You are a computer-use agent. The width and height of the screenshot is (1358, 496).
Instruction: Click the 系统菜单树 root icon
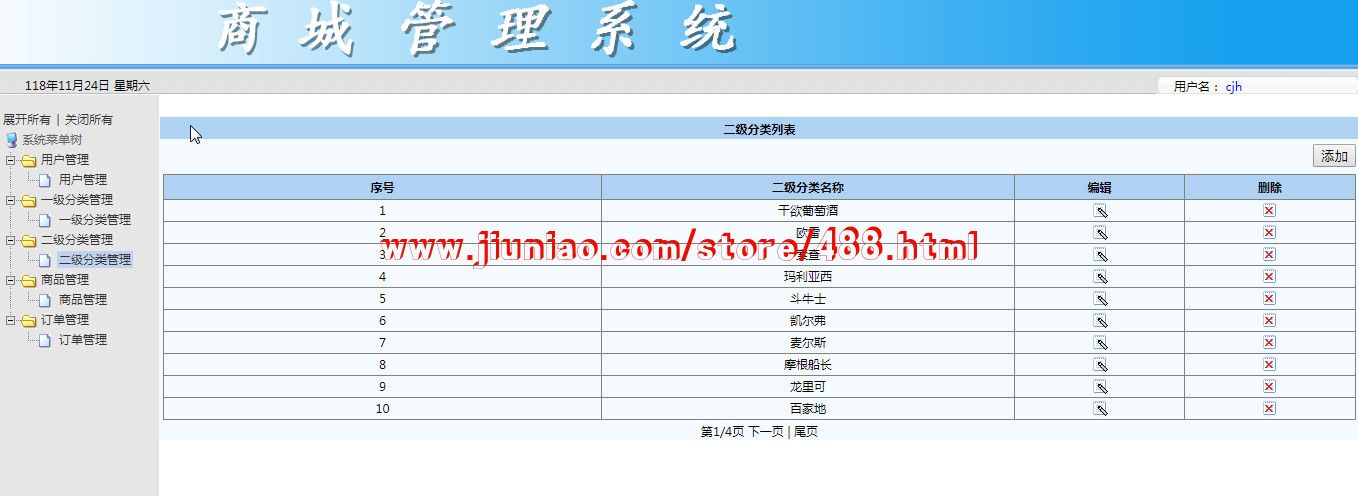click(x=12, y=140)
